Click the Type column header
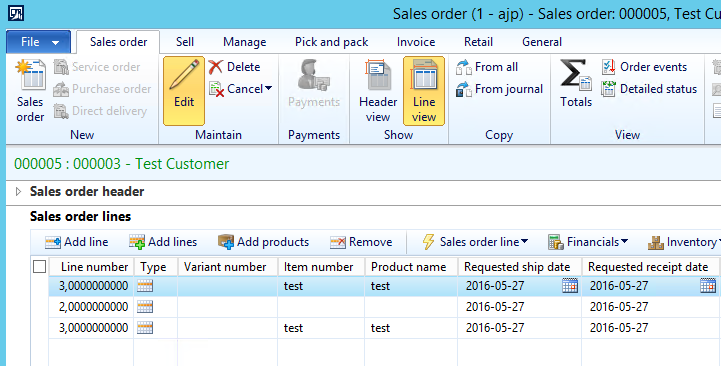The image size is (721, 366). [x=155, y=267]
